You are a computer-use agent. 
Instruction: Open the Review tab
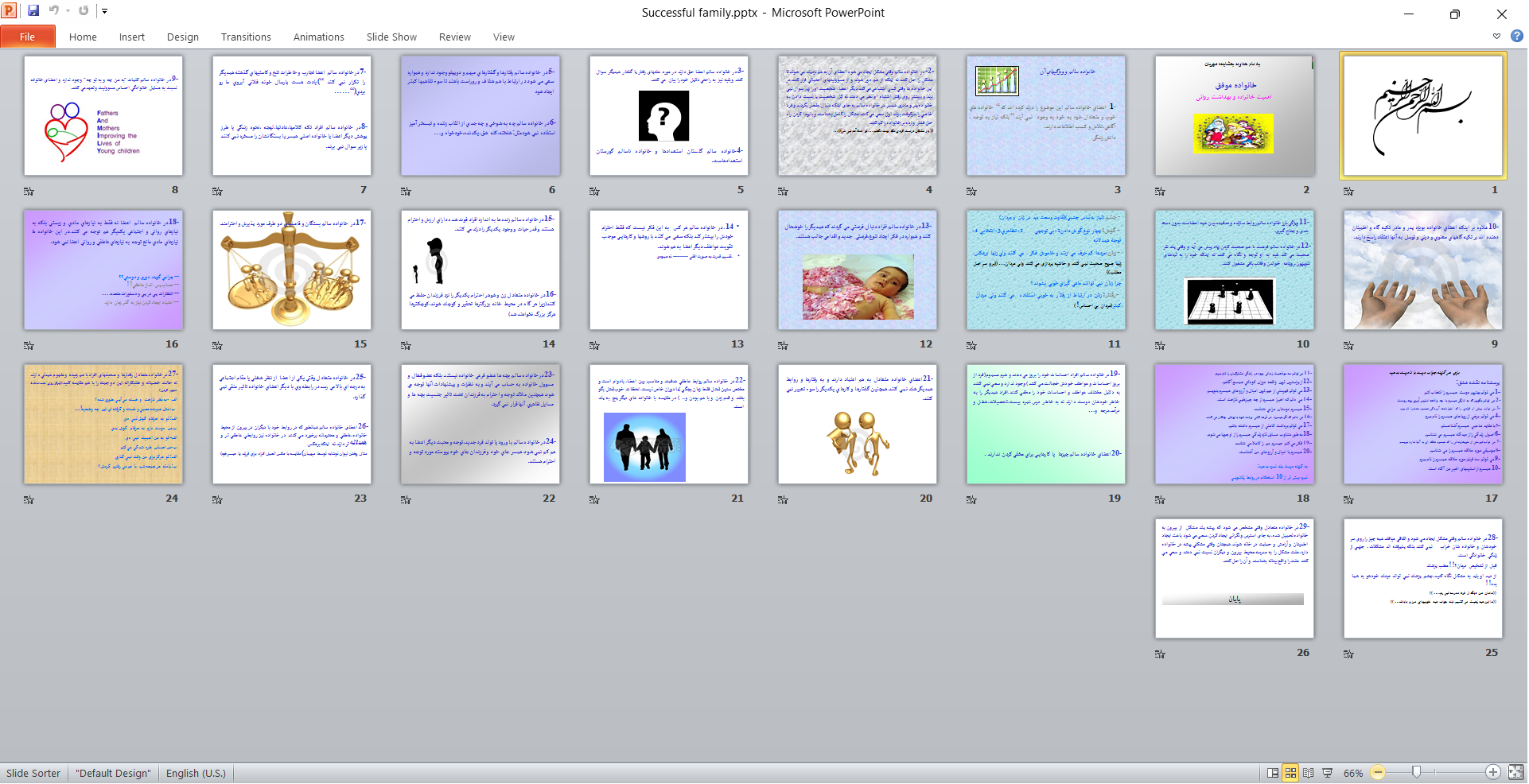click(455, 37)
